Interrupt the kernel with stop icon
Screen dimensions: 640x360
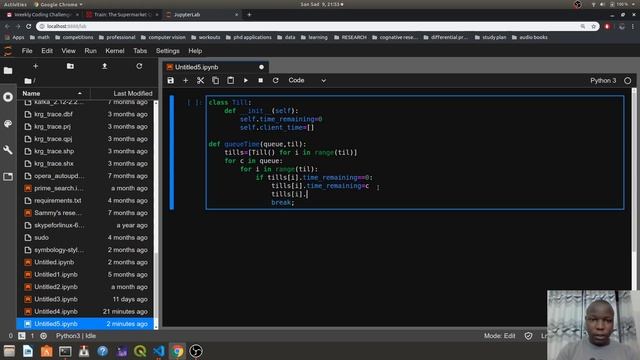[x=260, y=80]
